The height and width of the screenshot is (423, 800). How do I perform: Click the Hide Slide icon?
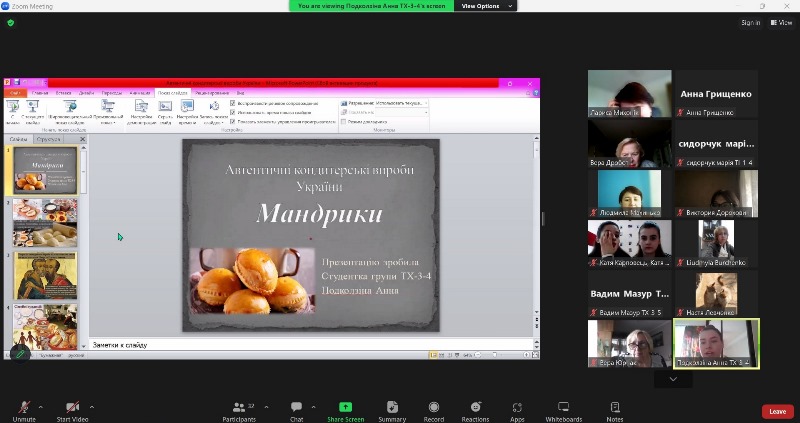165,106
